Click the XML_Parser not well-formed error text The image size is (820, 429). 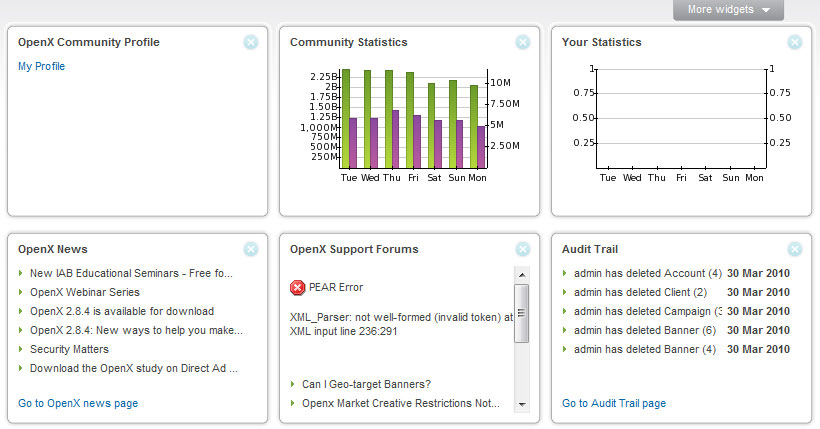click(402, 324)
